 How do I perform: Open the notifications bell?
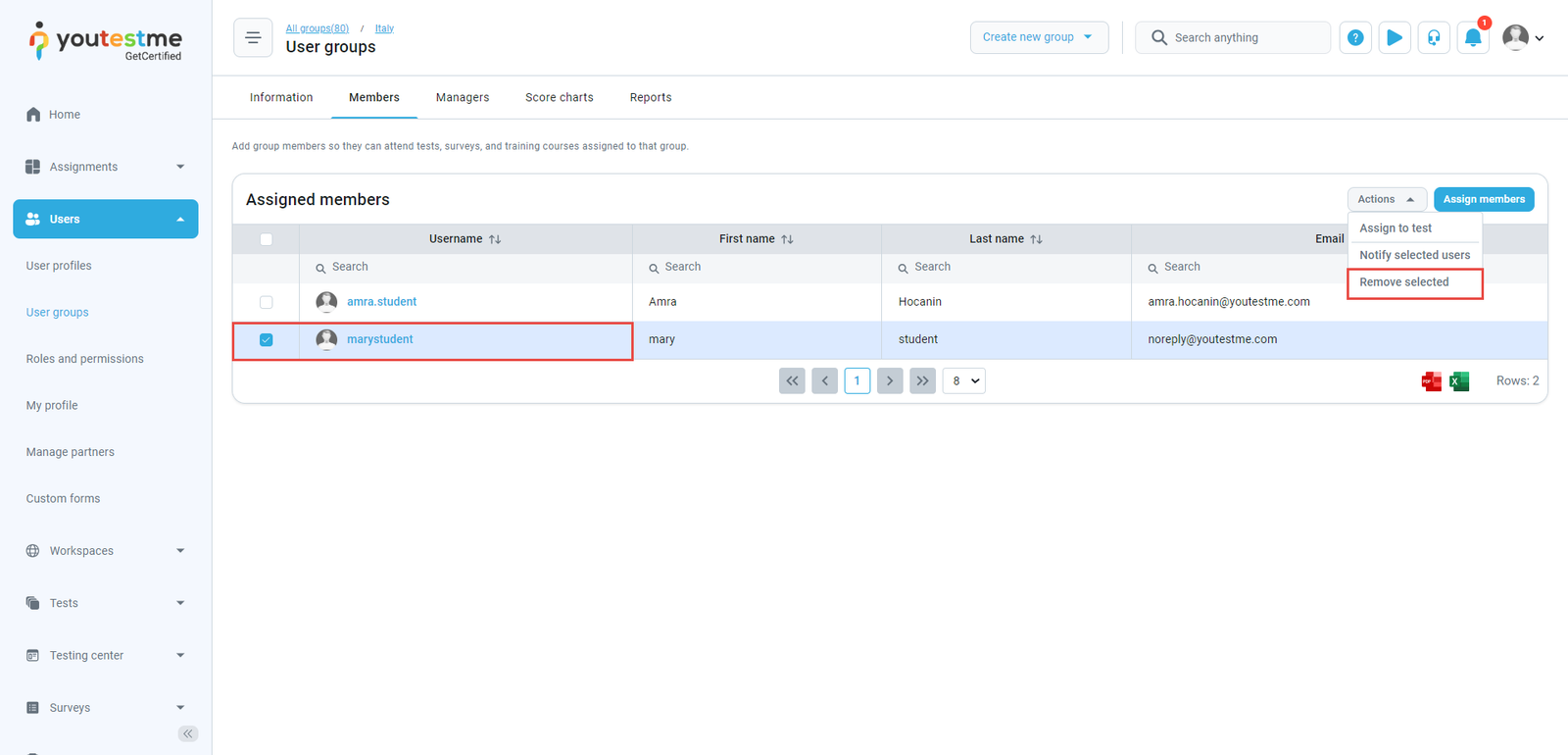coord(1472,38)
